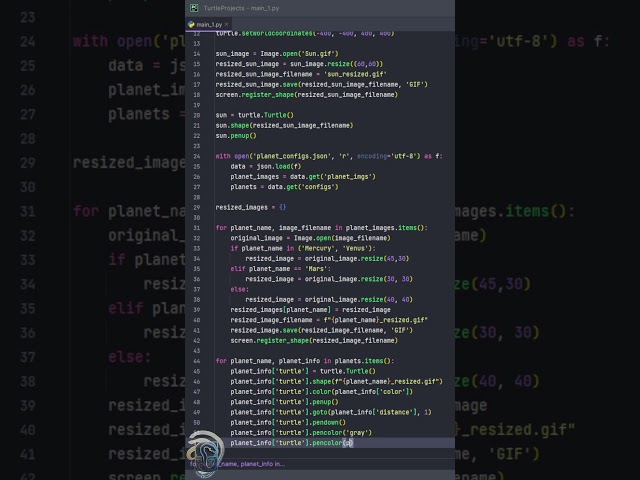The width and height of the screenshot is (640, 480).
Task: Click gutter line number 44
Action: (x=197, y=361)
